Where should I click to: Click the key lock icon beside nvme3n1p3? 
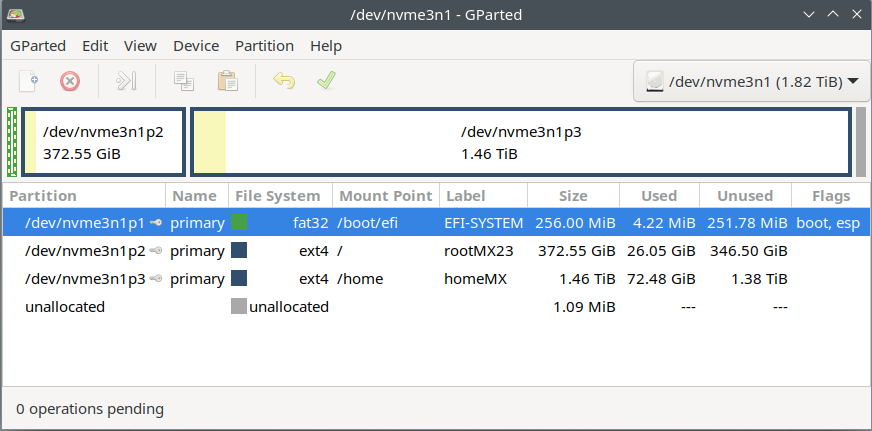(x=156, y=279)
